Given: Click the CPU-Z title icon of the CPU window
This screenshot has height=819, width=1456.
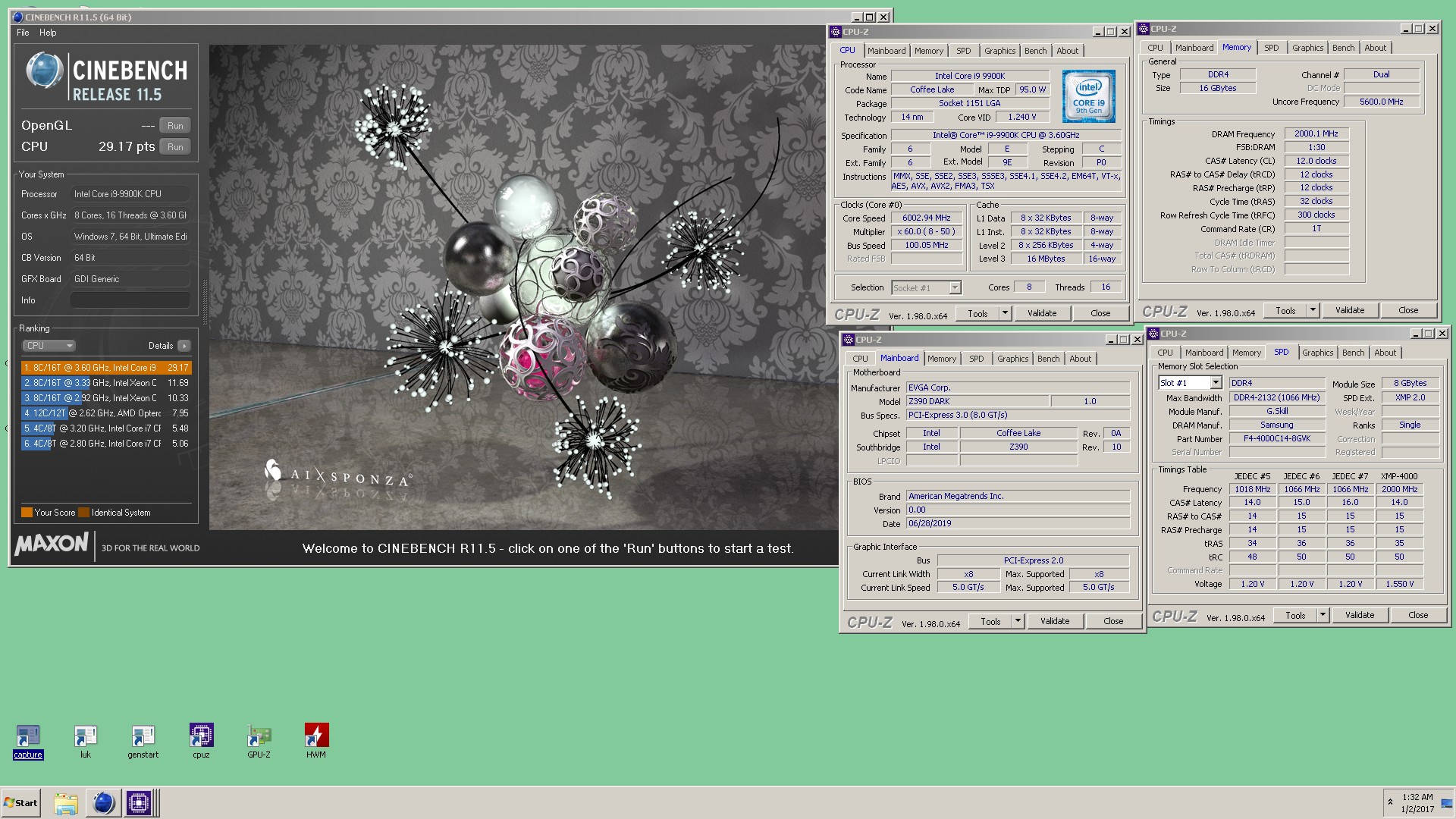Looking at the screenshot, I should point(836,32).
